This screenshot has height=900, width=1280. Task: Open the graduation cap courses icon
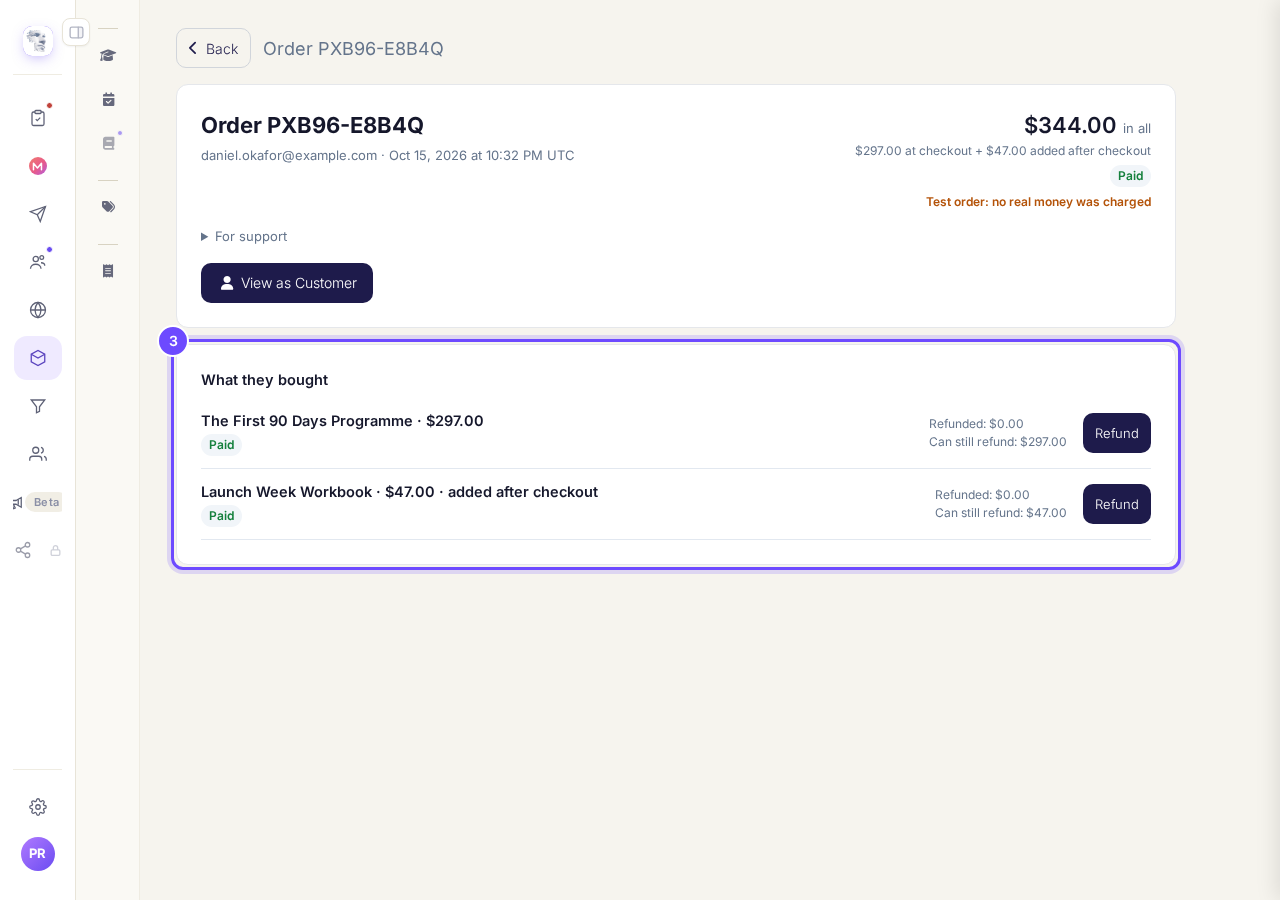pyautogui.click(x=108, y=55)
